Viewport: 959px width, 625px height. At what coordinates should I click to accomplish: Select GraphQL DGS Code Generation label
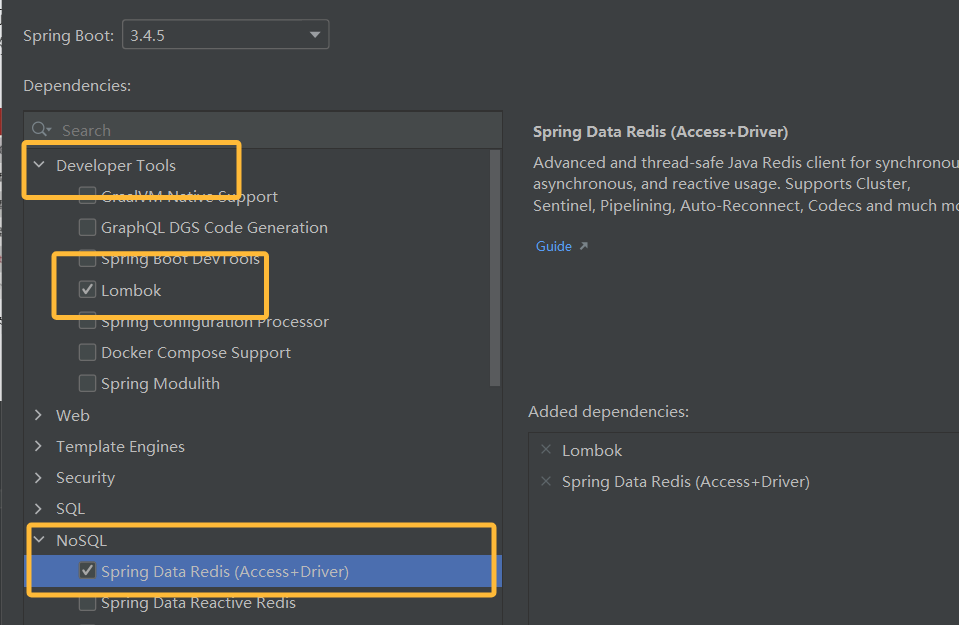(214, 227)
